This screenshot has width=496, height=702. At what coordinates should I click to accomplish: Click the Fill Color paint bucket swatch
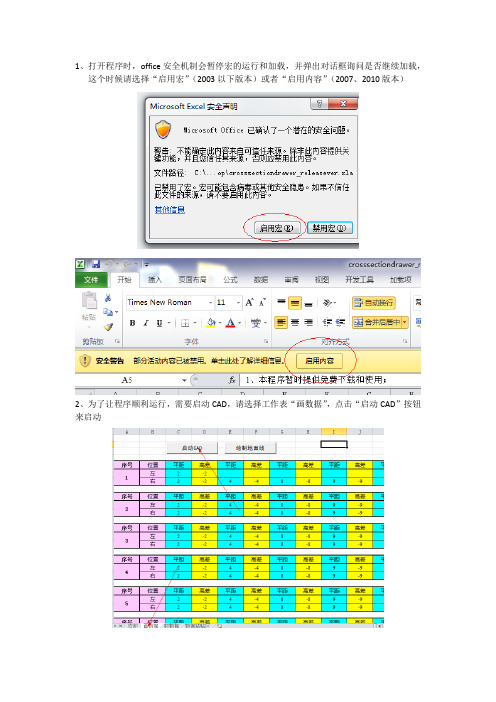pos(211,323)
